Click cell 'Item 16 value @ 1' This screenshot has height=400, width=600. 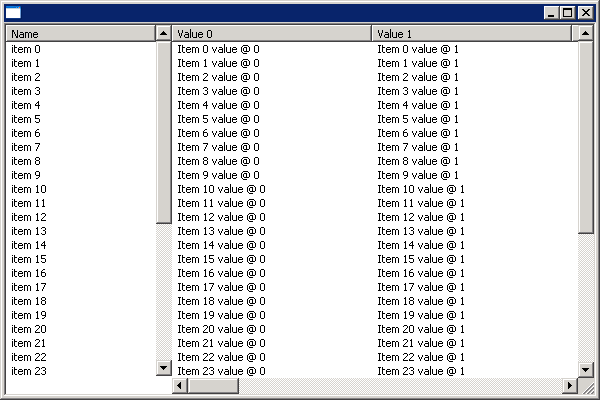coord(421,273)
